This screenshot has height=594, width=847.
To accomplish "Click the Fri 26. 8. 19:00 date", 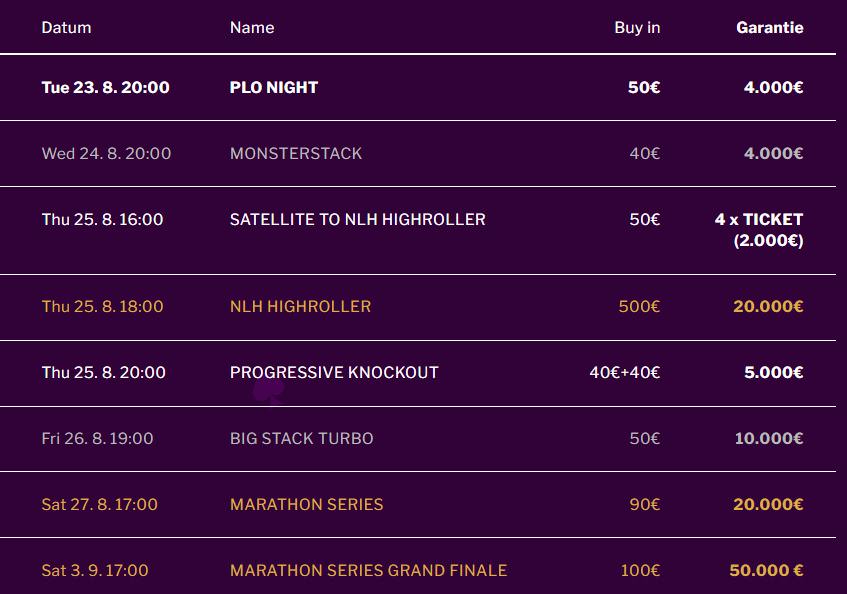I will pyautogui.click(x=98, y=438).
